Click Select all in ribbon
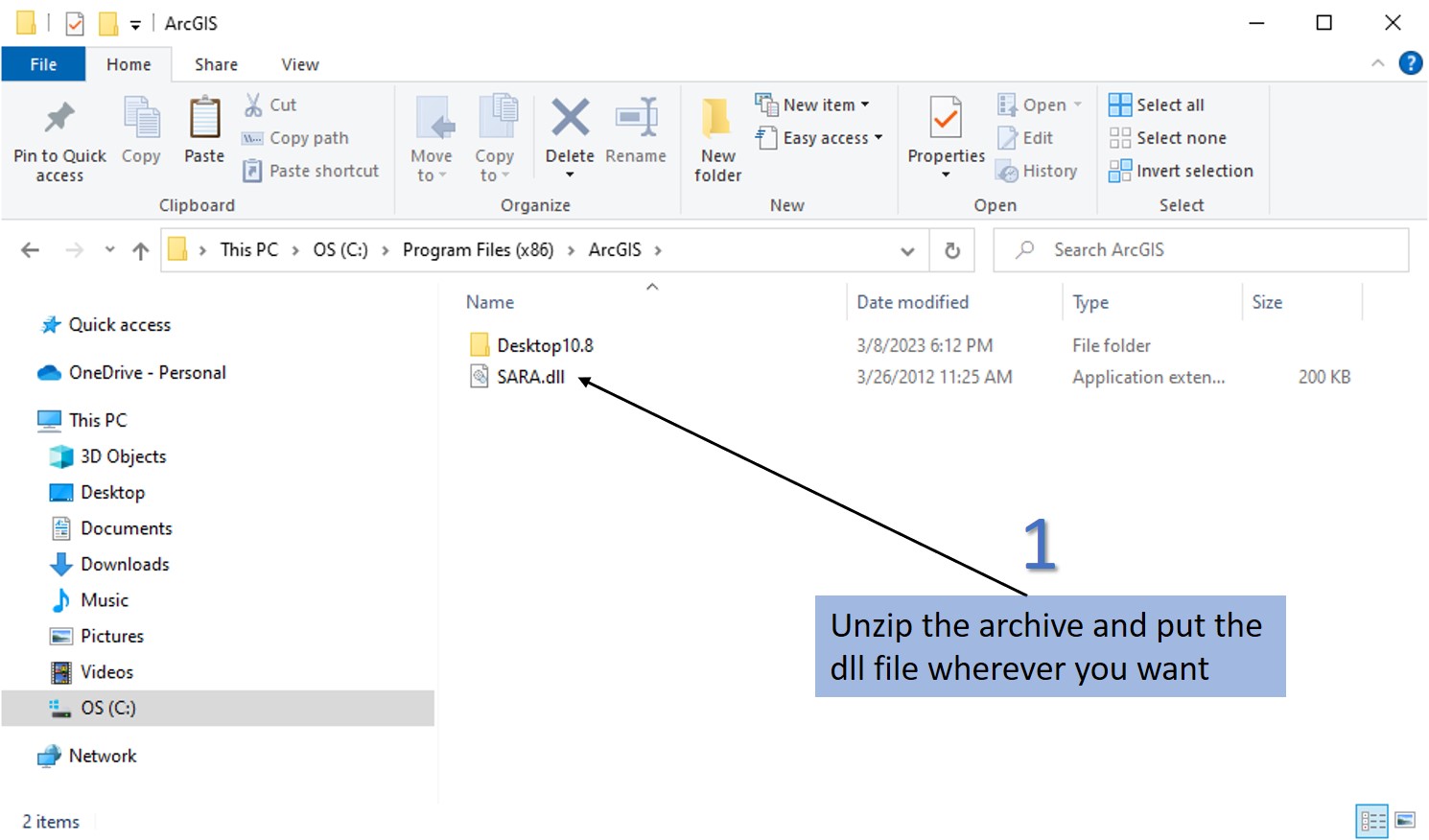The image size is (1429, 840). [x=1169, y=105]
